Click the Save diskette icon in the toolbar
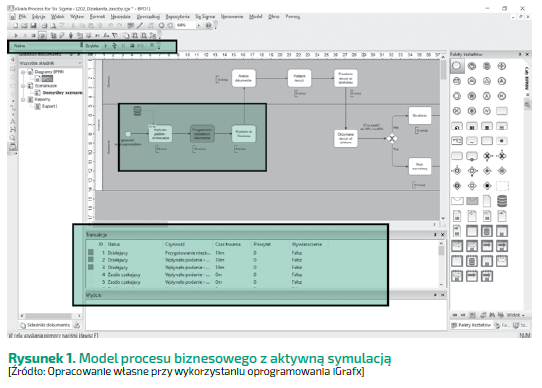Image resolution: width=542 pixels, height=388 pixels. [34, 25]
